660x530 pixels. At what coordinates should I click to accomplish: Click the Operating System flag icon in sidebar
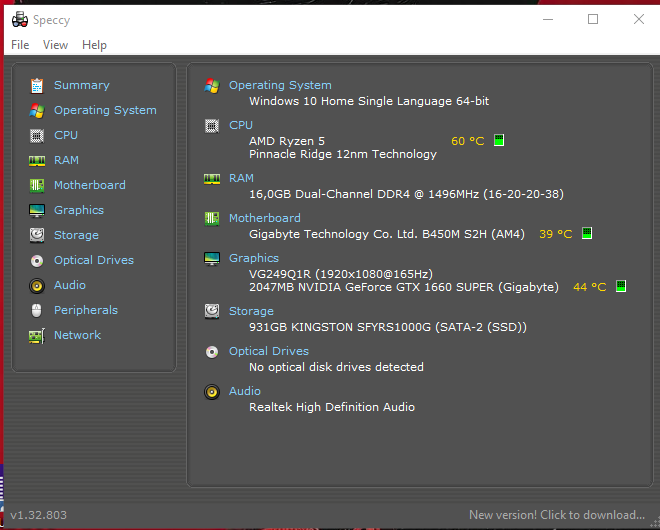click(37, 111)
